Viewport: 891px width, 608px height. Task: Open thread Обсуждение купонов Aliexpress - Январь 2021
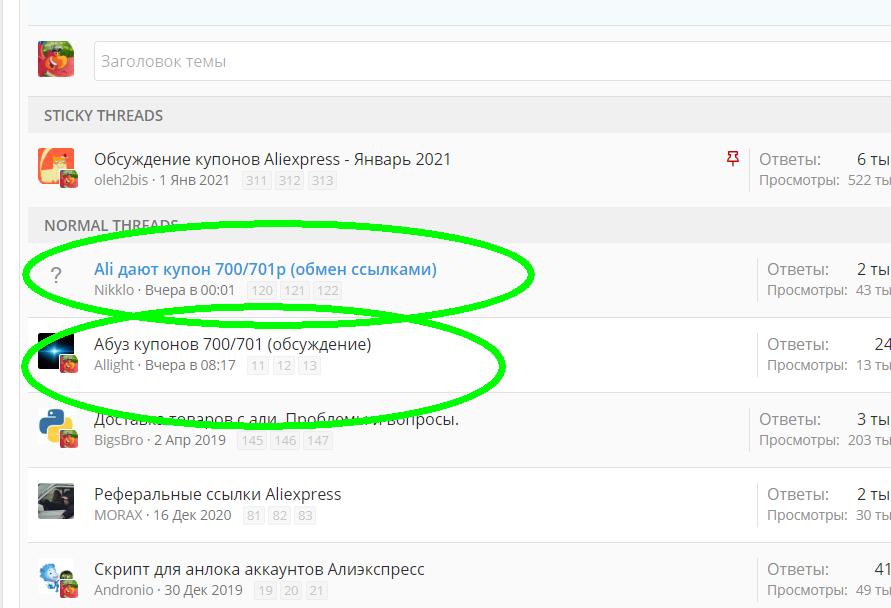[272, 159]
